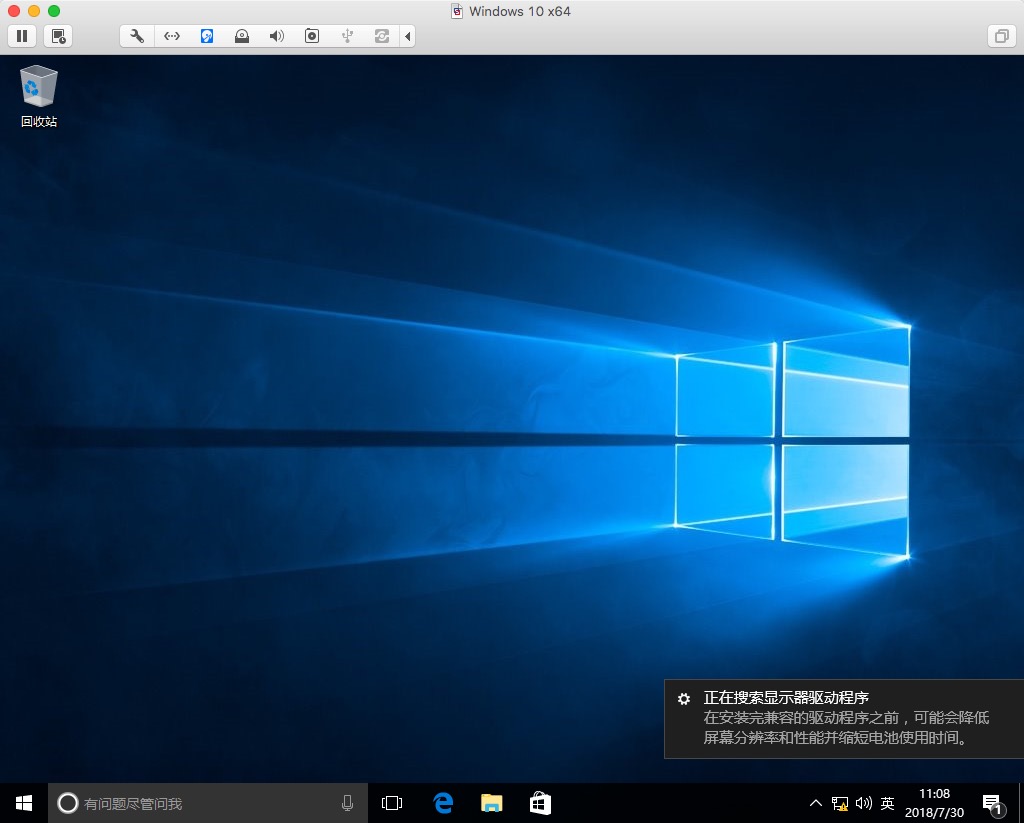This screenshot has width=1024, height=823.
Task: Select the Recycle Bin desktop icon
Action: click(x=39, y=95)
